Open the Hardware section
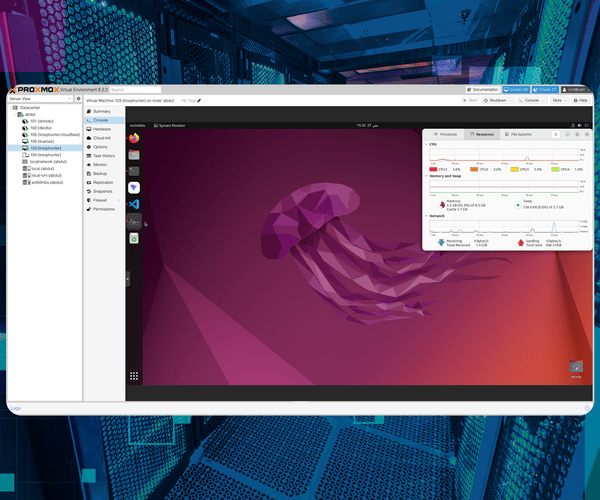The width and height of the screenshot is (600, 500). (x=104, y=129)
